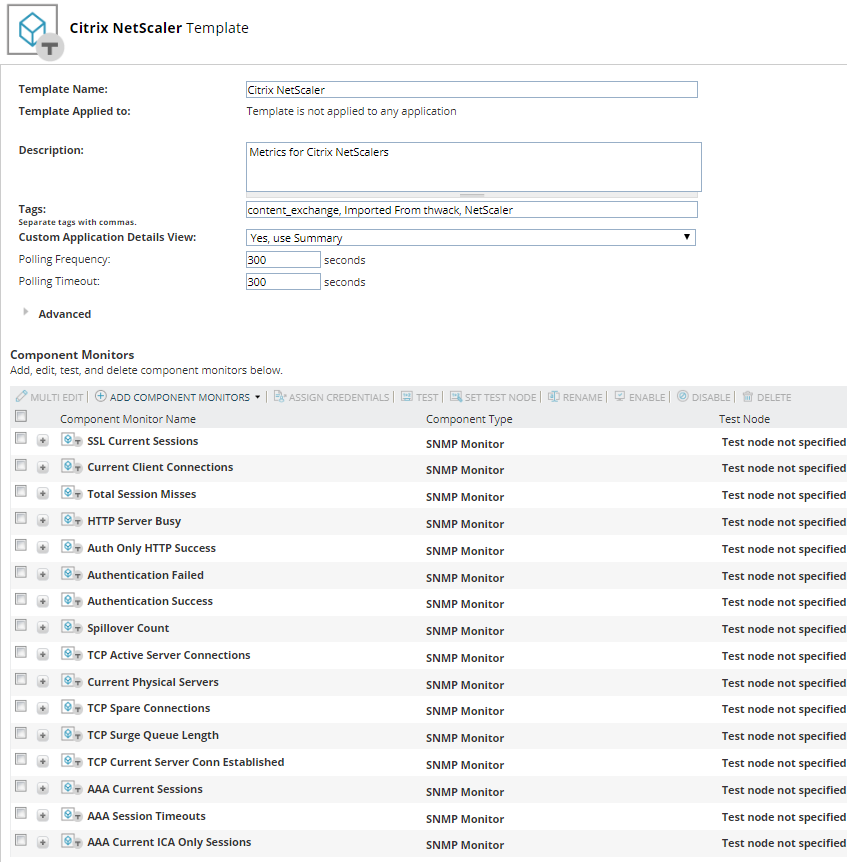Click the Component Monitor Name column header
The width and height of the screenshot is (847, 862).
[128, 419]
